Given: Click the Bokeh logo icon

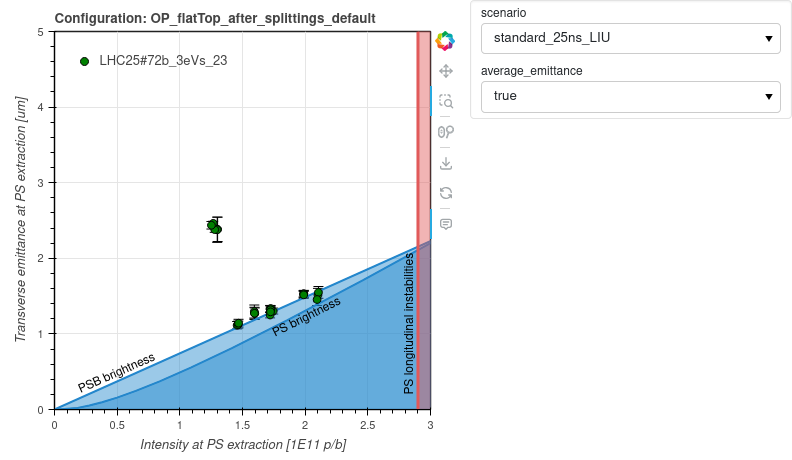Looking at the screenshot, I should (446, 41).
